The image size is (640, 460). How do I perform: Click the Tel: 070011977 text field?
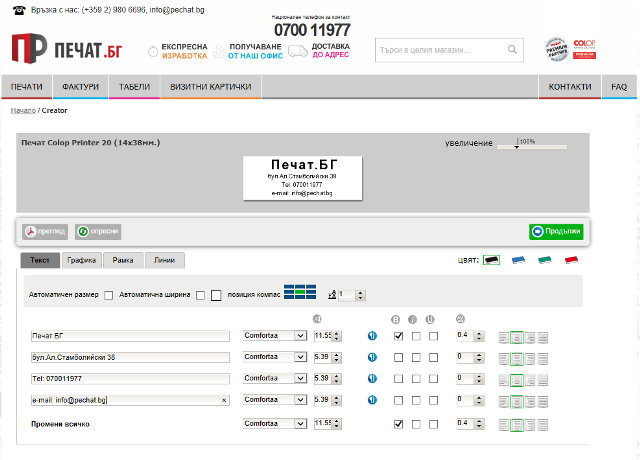(130, 379)
